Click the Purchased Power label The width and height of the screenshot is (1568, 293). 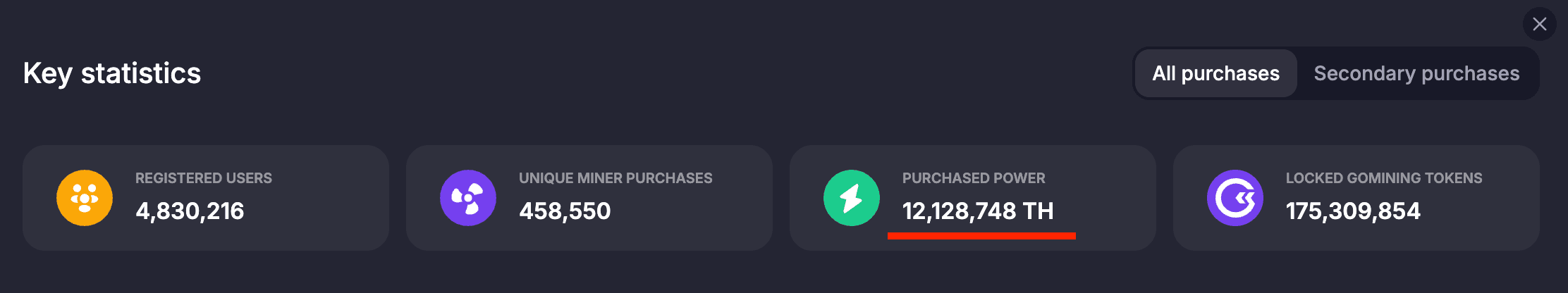[974, 178]
